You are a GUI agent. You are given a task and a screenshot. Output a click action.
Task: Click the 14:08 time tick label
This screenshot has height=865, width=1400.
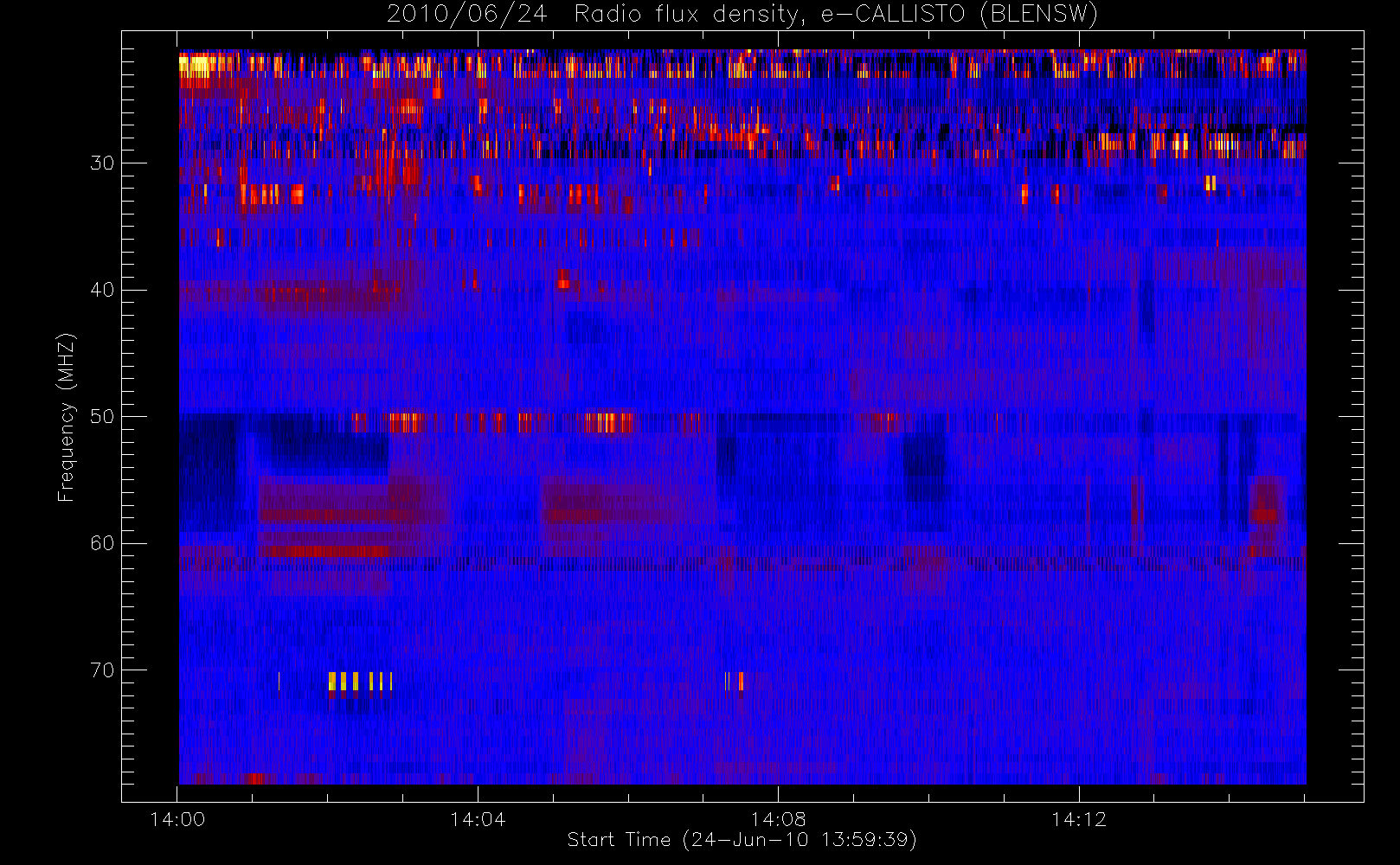tap(778, 819)
